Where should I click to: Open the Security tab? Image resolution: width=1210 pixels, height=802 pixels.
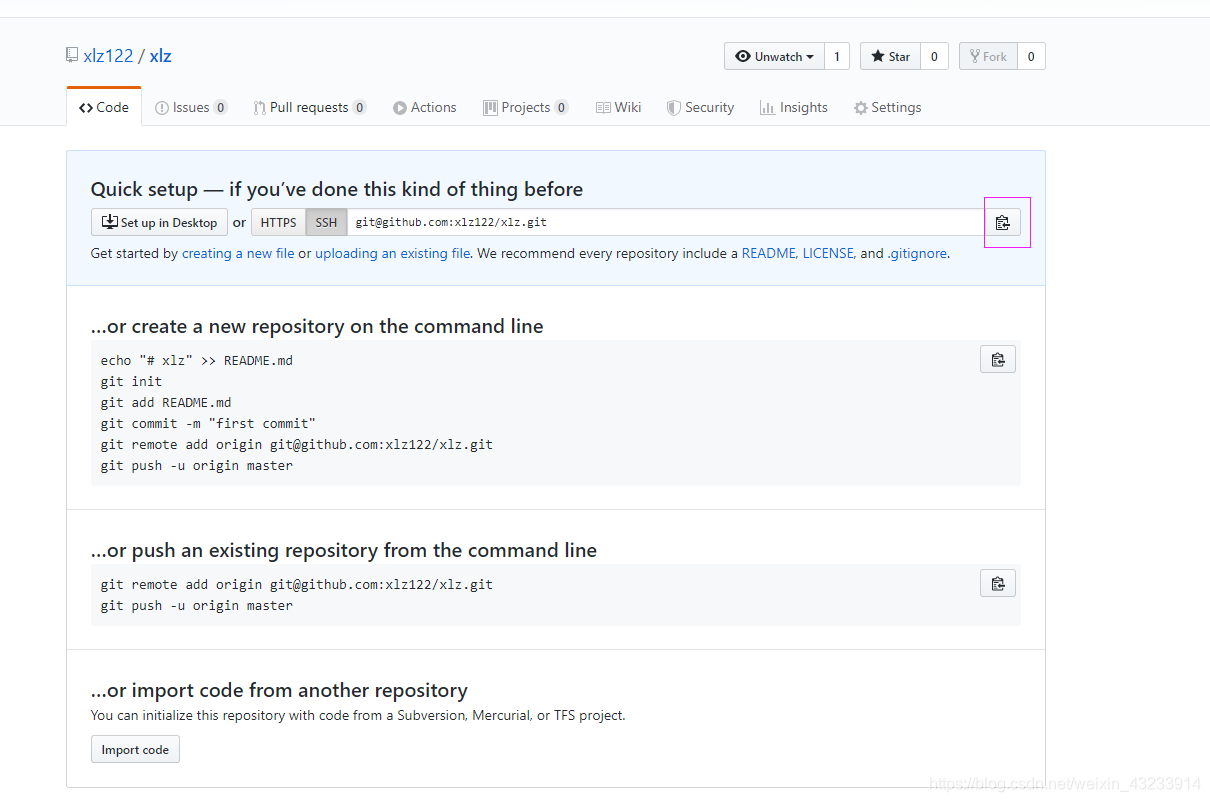701,107
